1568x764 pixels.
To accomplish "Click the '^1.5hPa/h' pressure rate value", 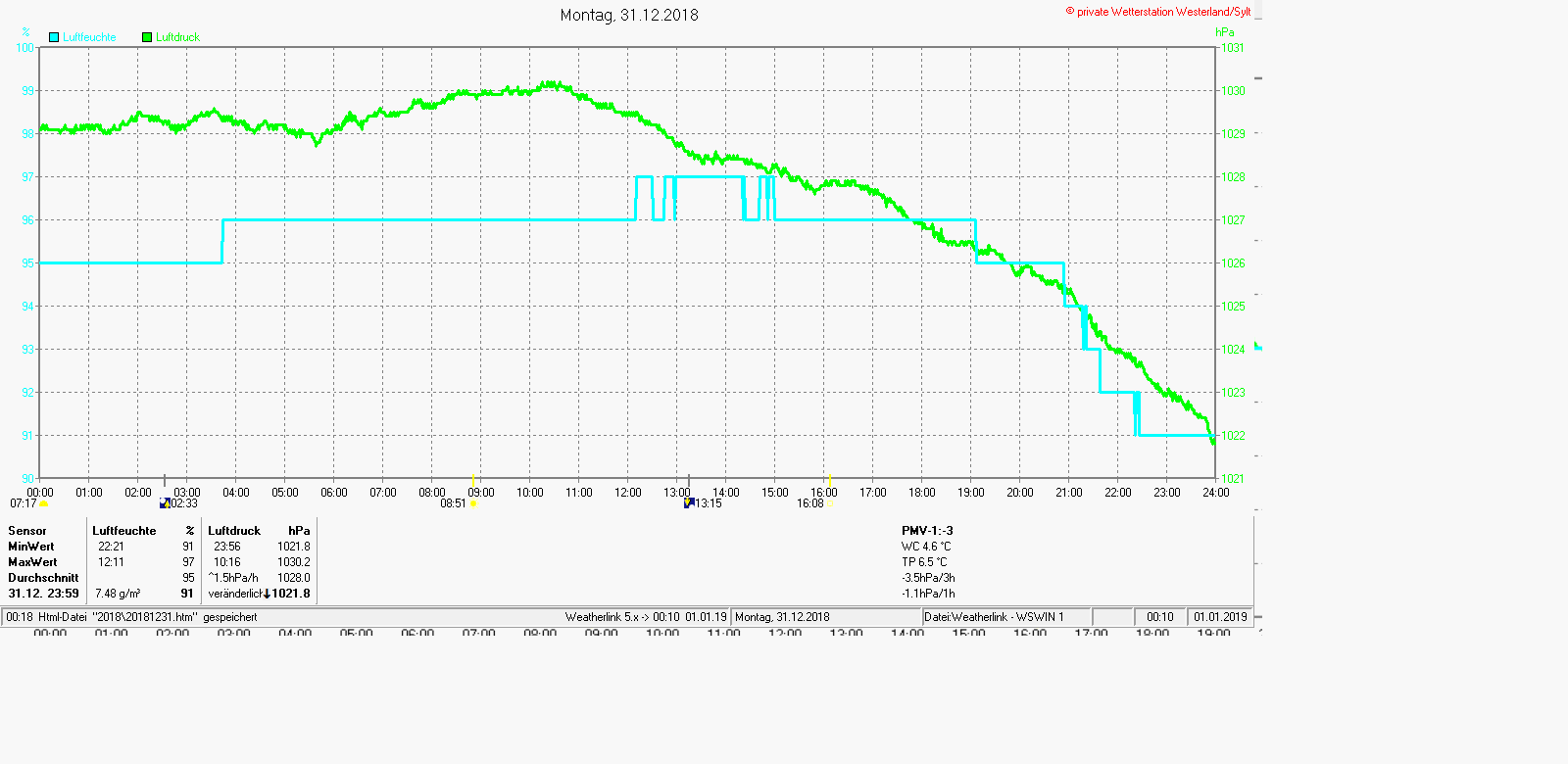I will [x=233, y=578].
